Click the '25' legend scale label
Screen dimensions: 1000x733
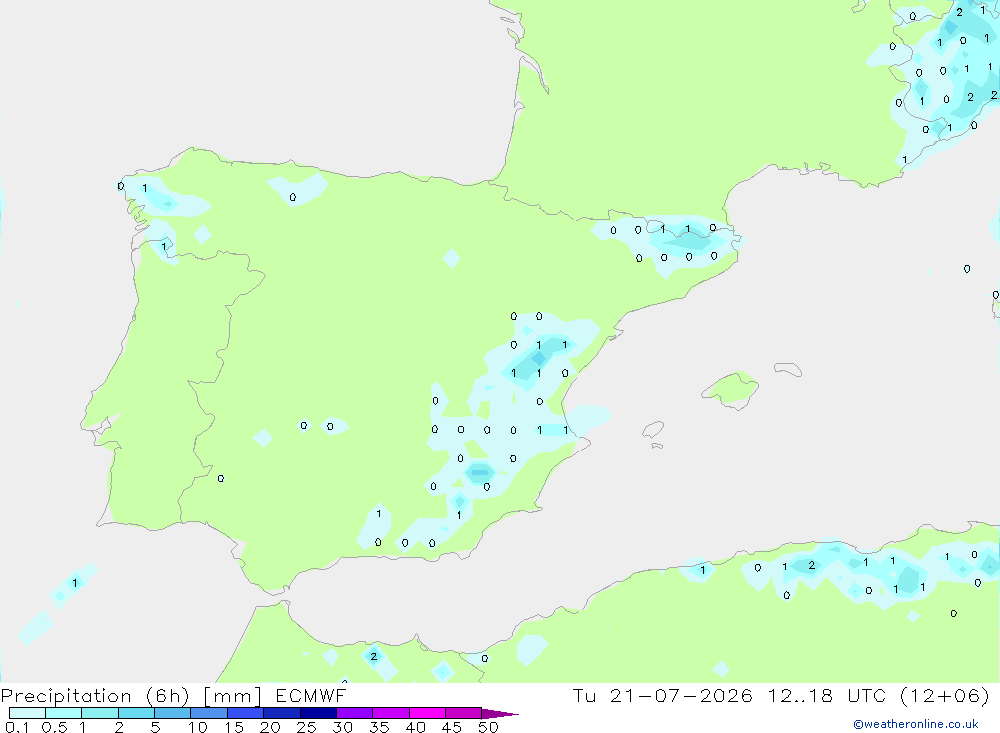(x=307, y=727)
